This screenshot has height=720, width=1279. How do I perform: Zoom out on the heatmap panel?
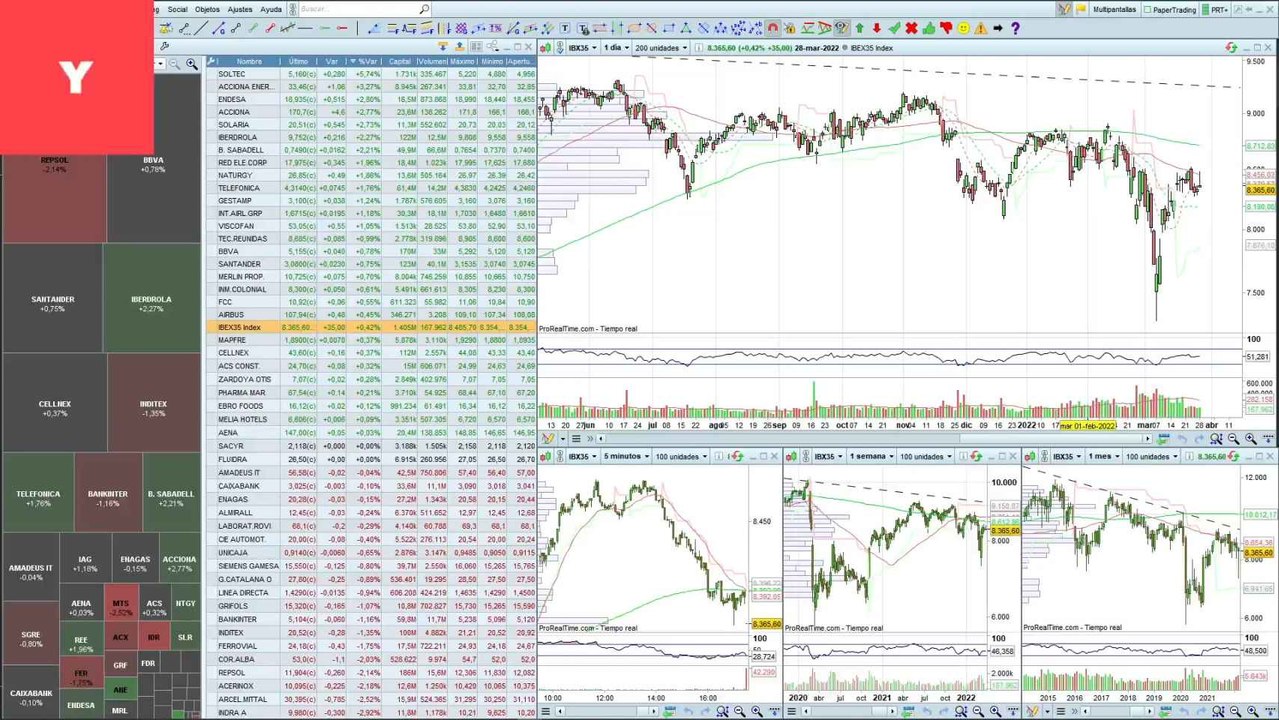pos(174,63)
